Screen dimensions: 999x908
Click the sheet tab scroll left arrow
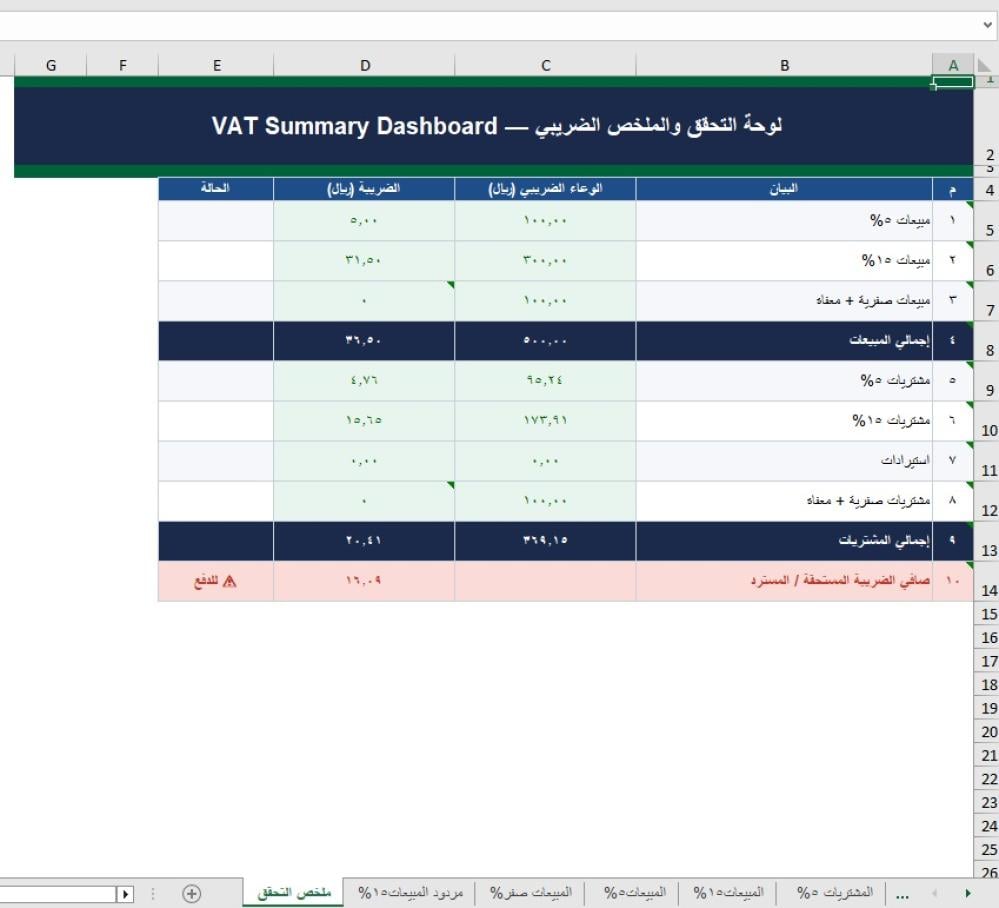point(935,893)
